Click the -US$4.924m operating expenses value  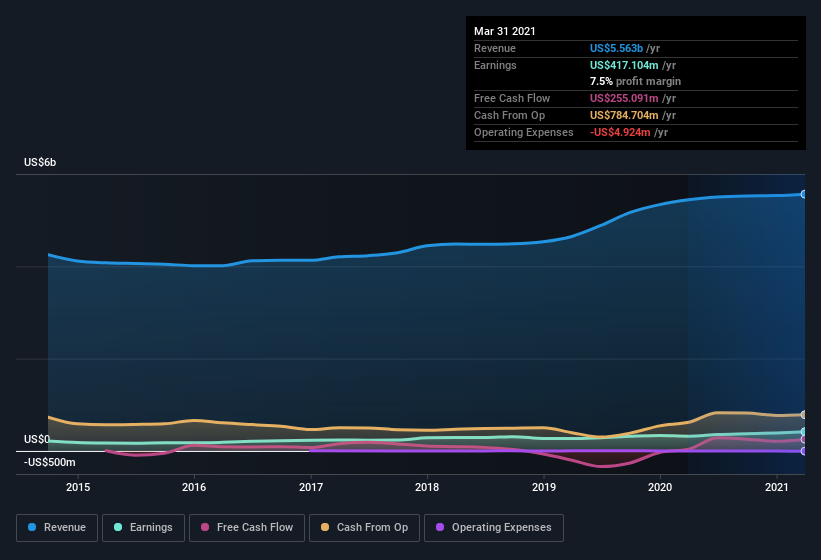pyautogui.click(x=620, y=132)
